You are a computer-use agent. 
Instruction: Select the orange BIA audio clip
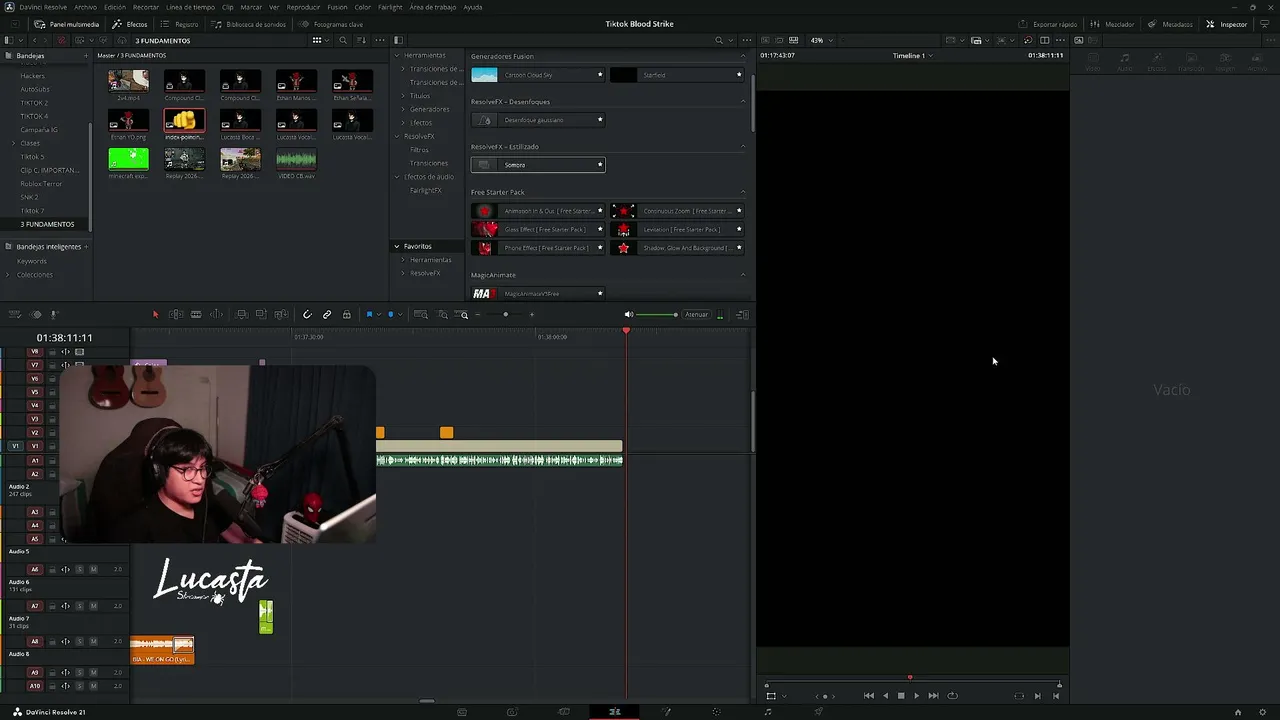(x=162, y=650)
